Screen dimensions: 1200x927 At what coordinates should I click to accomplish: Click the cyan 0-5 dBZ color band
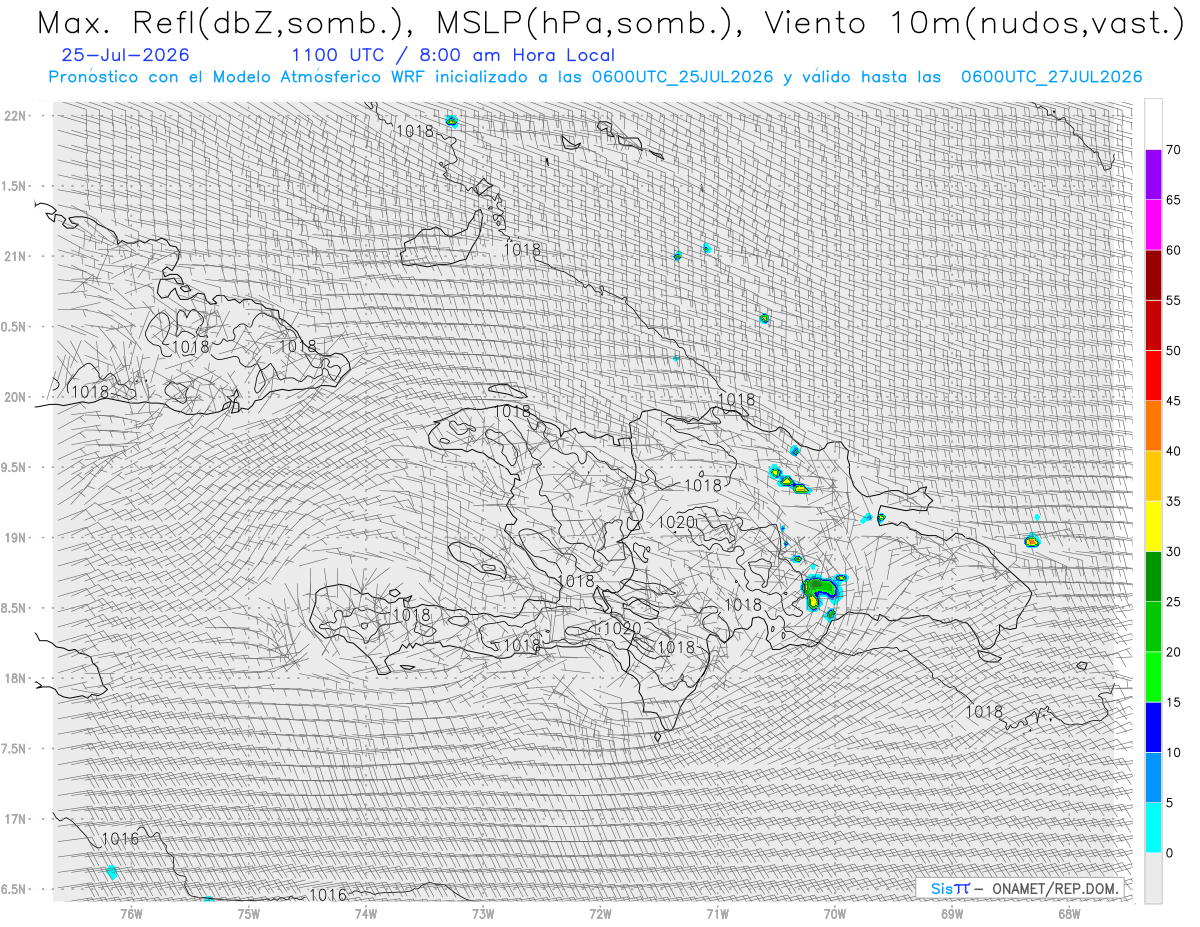pos(1153,827)
